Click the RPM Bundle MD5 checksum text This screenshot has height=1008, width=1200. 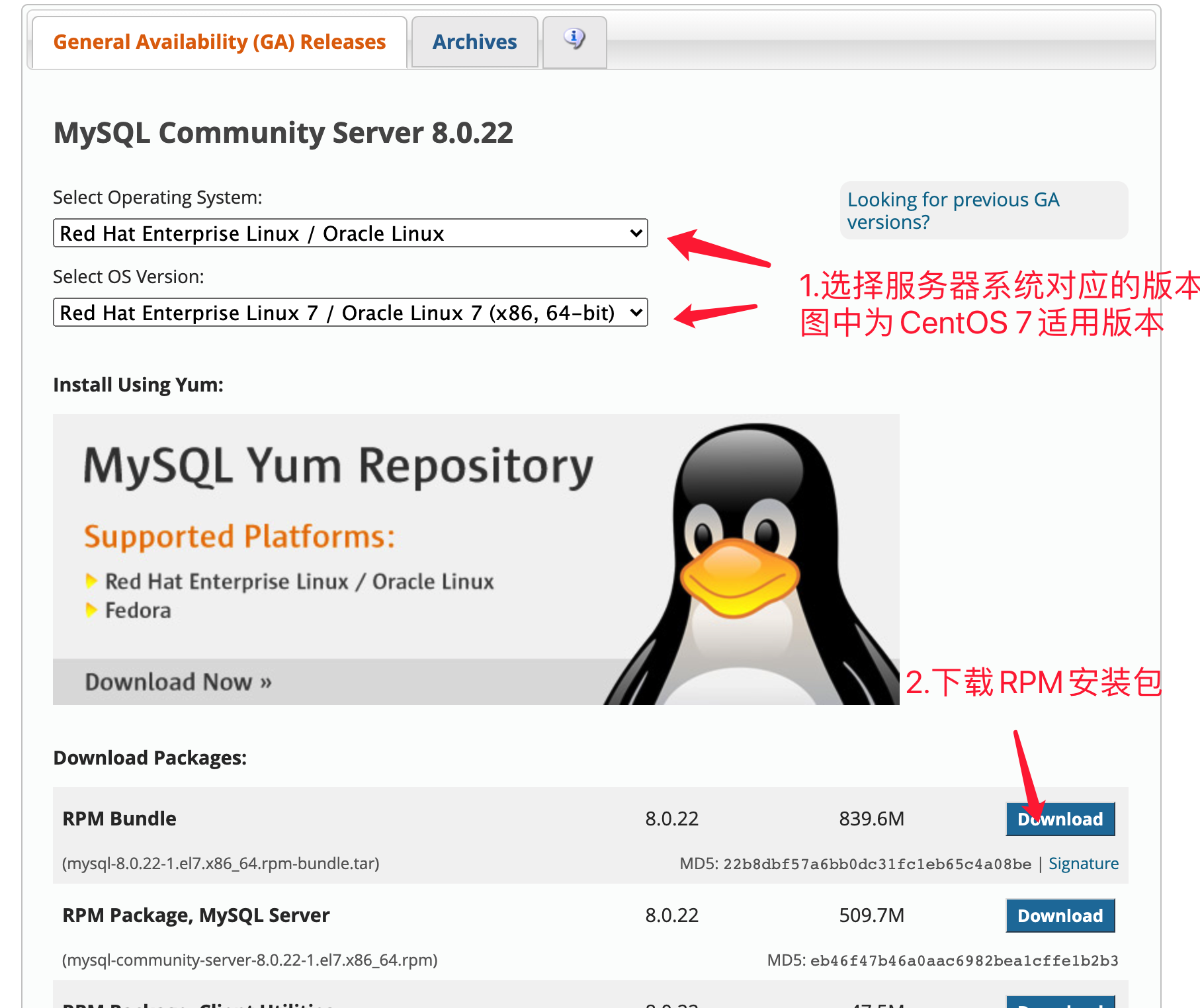[877, 864]
